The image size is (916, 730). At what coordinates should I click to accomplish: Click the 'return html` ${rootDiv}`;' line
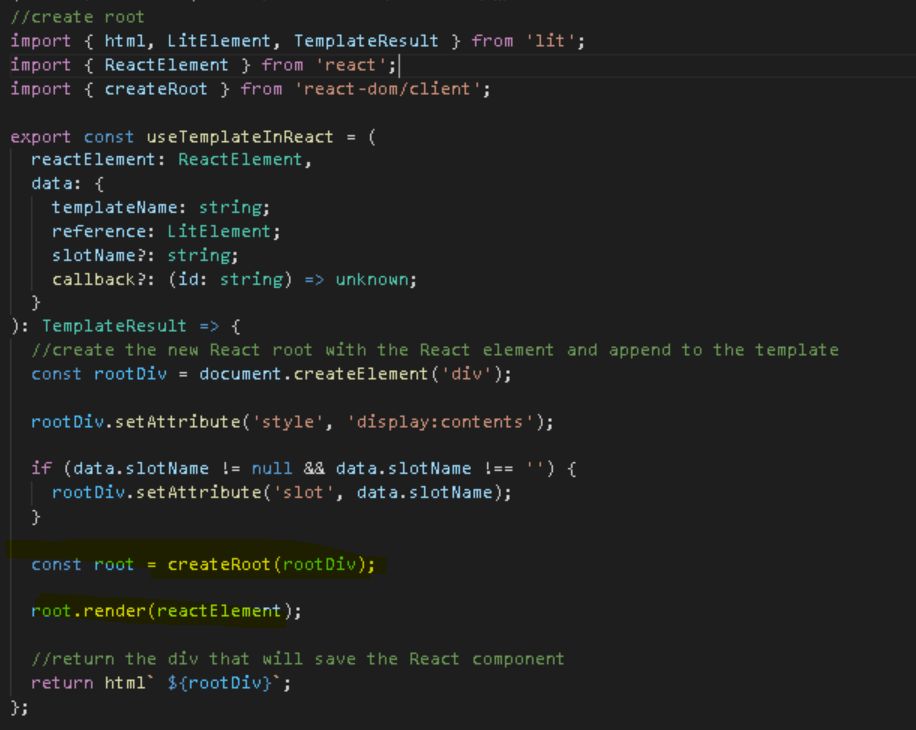pyautogui.click(x=161, y=683)
